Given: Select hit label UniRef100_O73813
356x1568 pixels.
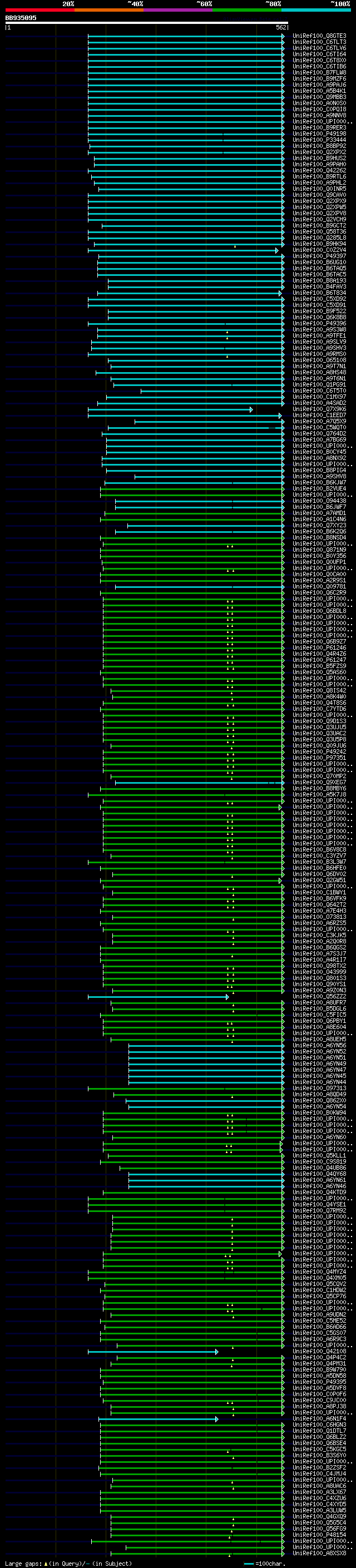Looking at the screenshot, I should coord(319,917).
